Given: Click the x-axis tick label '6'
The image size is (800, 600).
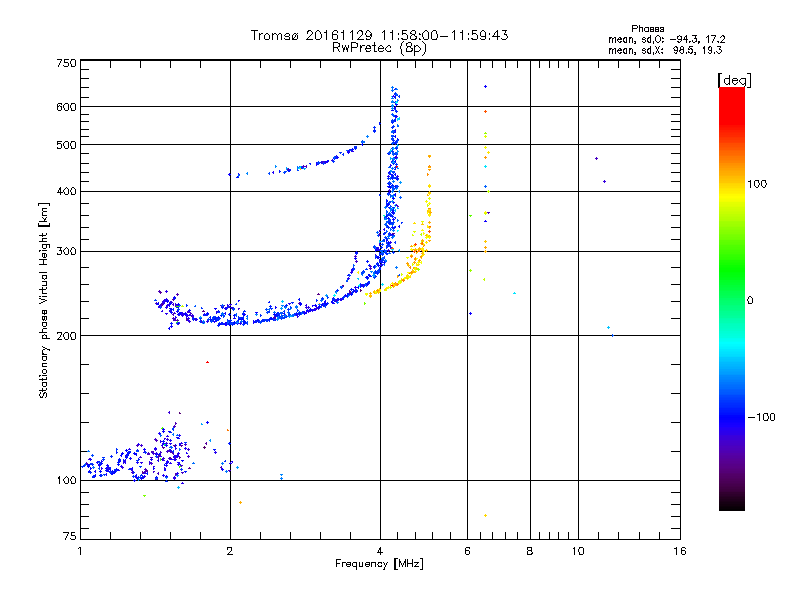Looking at the screenshot, I should coord(467,551).
